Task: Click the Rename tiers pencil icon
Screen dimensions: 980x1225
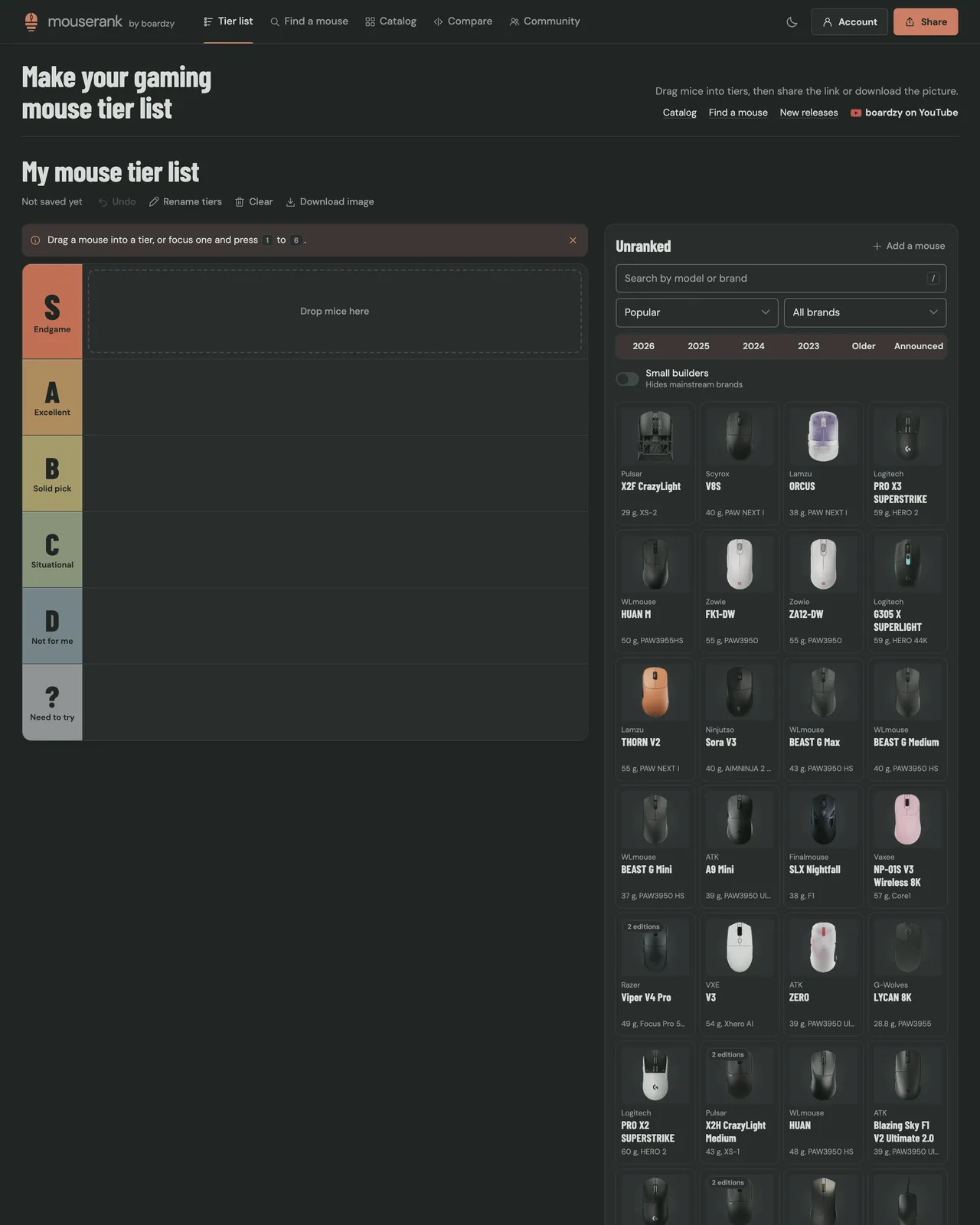Action: point(154,202)
